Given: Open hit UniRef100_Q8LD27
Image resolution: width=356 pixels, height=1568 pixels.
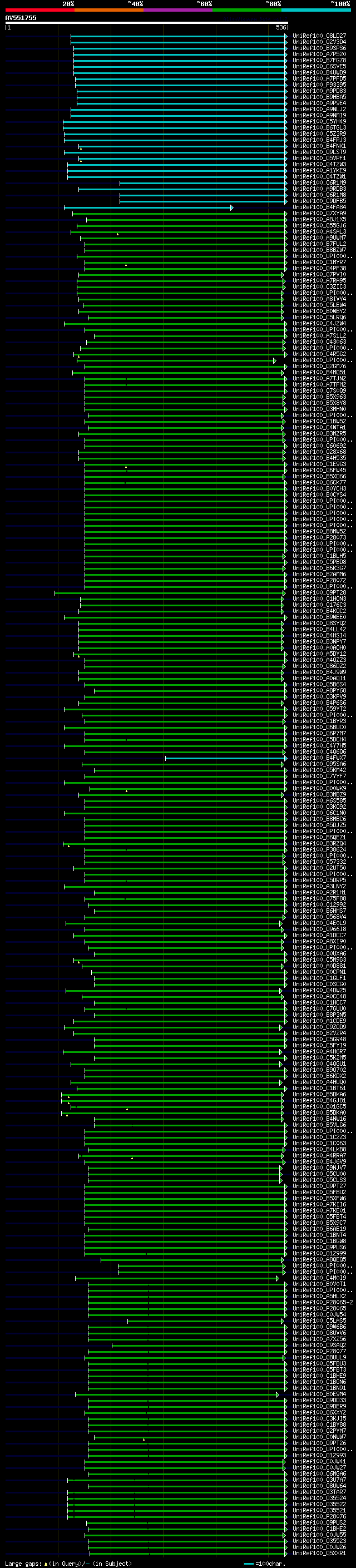Looking at the screenshot, I should [x=319, y=36].
